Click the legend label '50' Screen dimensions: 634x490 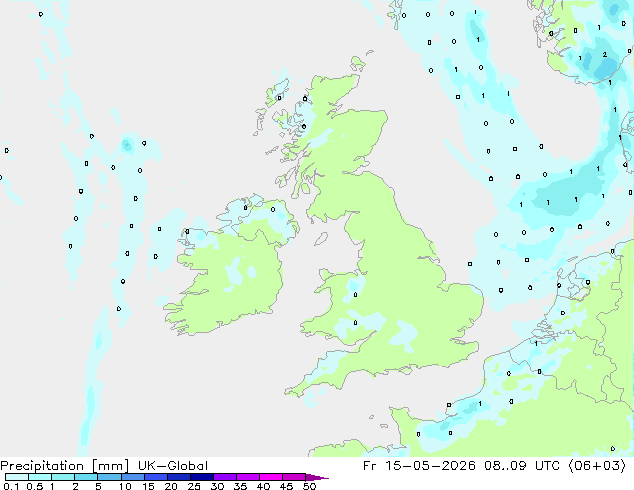310,486
